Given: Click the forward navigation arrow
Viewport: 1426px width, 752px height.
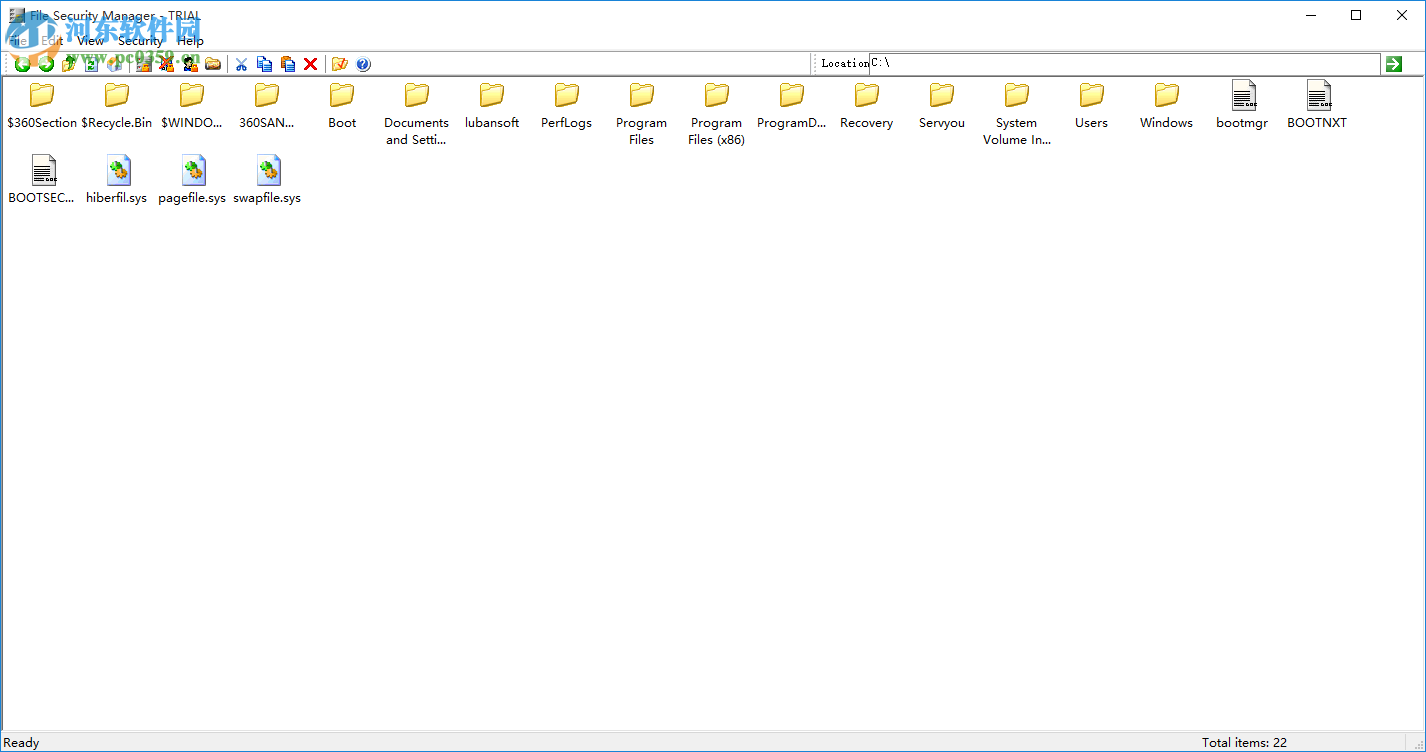Looking at the screenshot, I should point(46,64).
